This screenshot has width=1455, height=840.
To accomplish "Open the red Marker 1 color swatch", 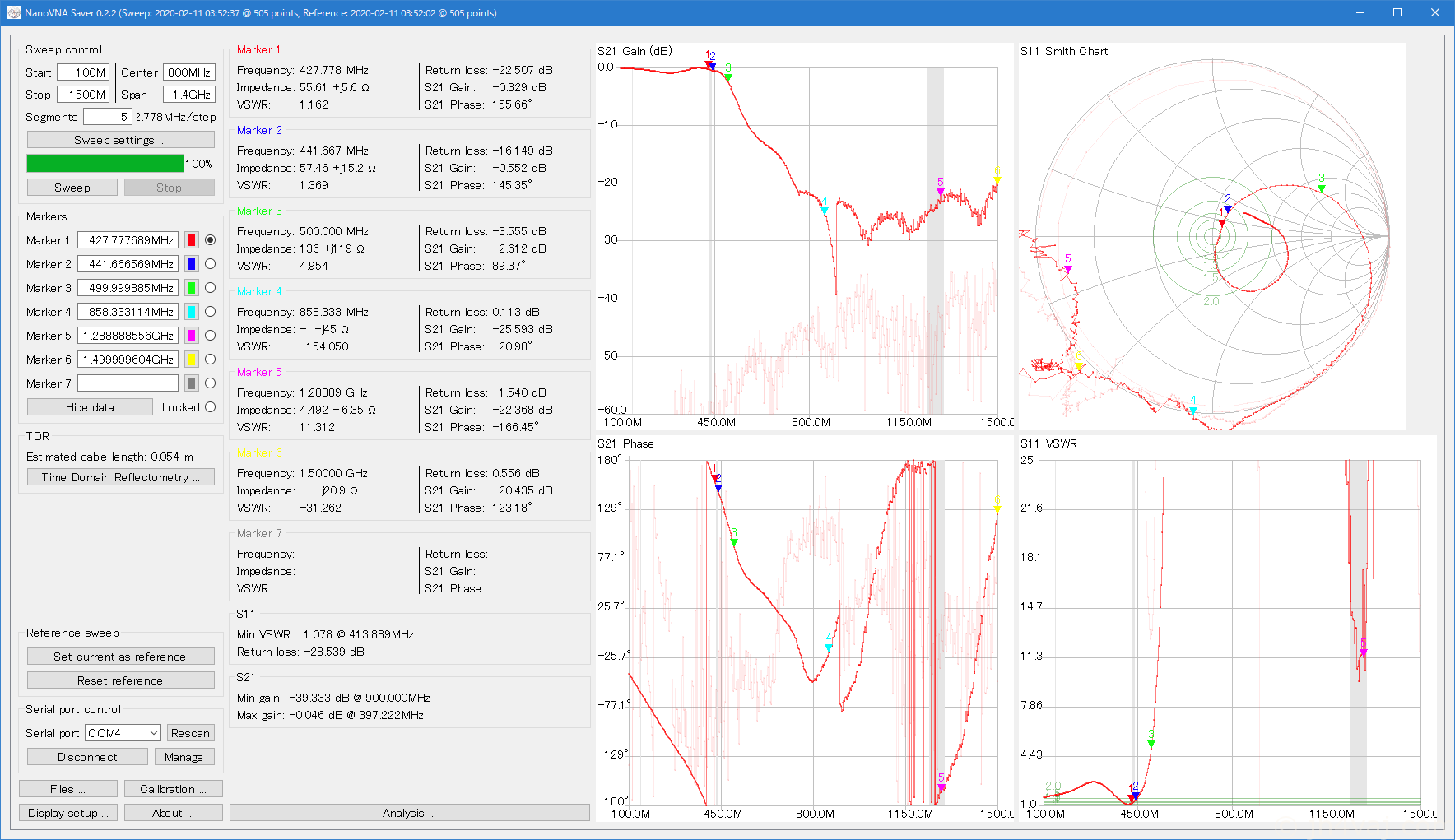I will click(191, 240).
